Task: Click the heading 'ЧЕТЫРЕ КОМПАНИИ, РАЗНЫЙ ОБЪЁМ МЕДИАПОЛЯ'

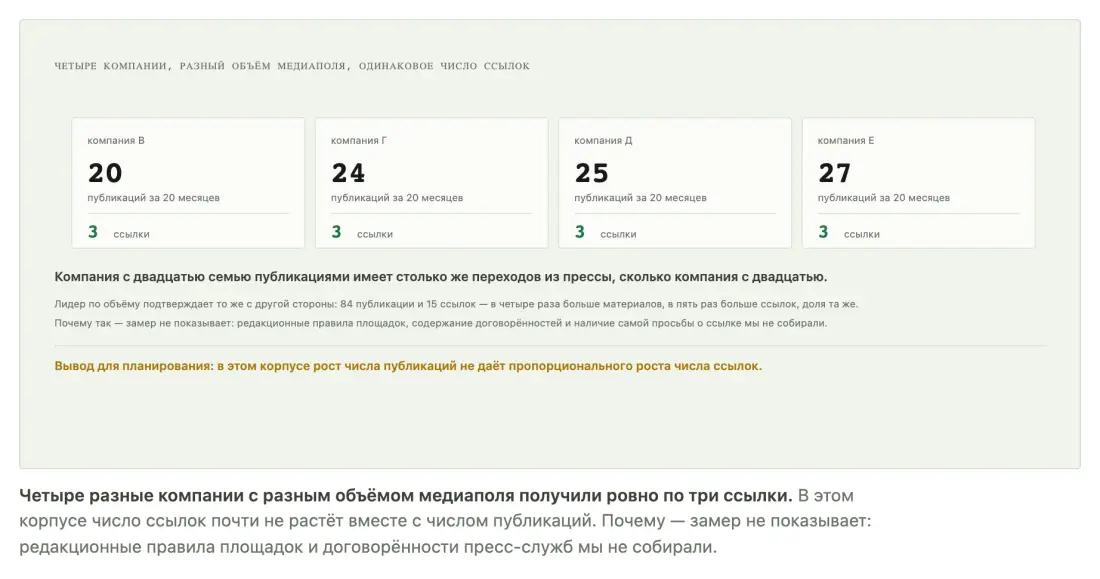Action: point(292,66)
